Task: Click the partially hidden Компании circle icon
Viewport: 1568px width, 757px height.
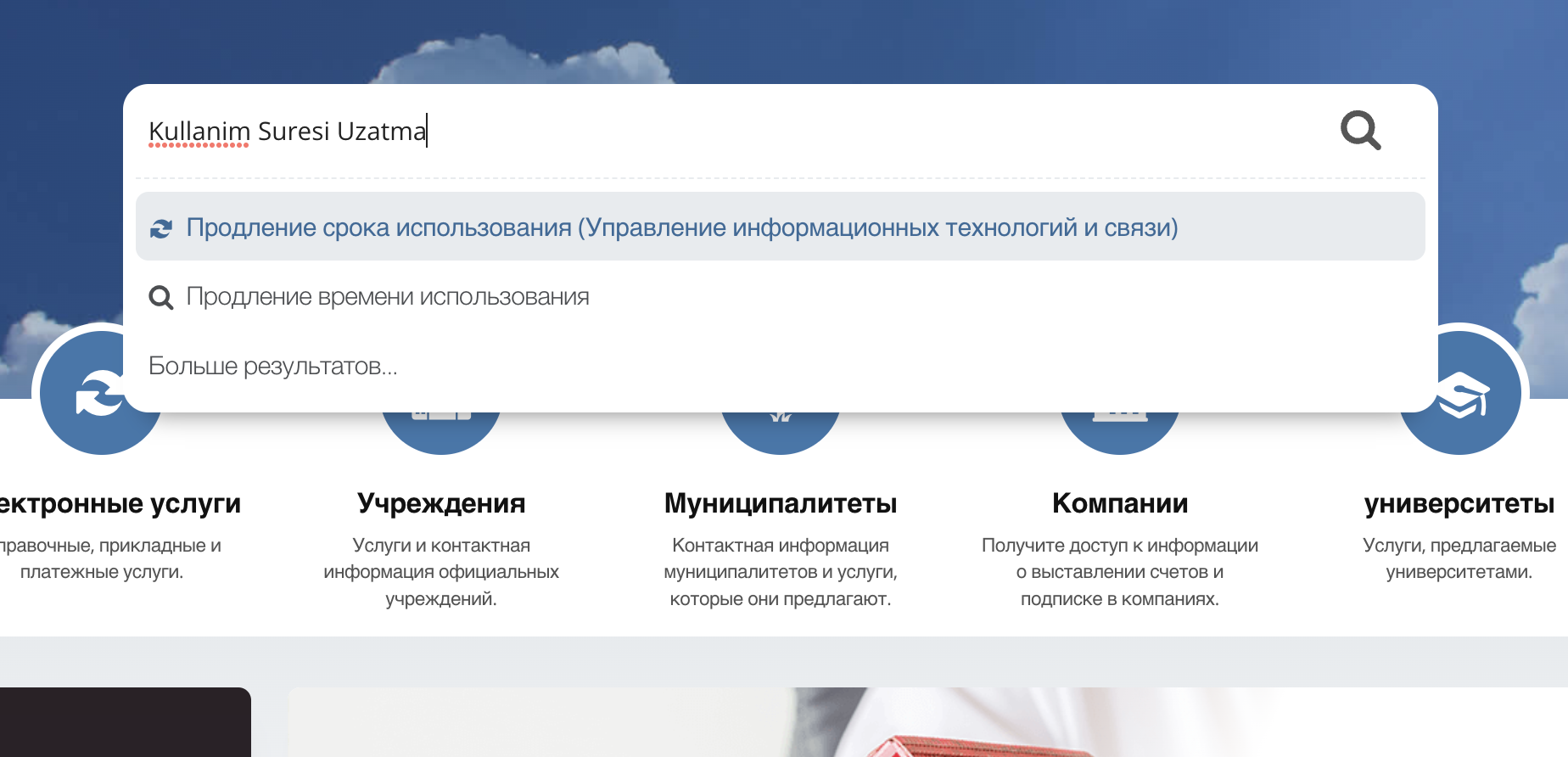Action: click(1120, 431)
